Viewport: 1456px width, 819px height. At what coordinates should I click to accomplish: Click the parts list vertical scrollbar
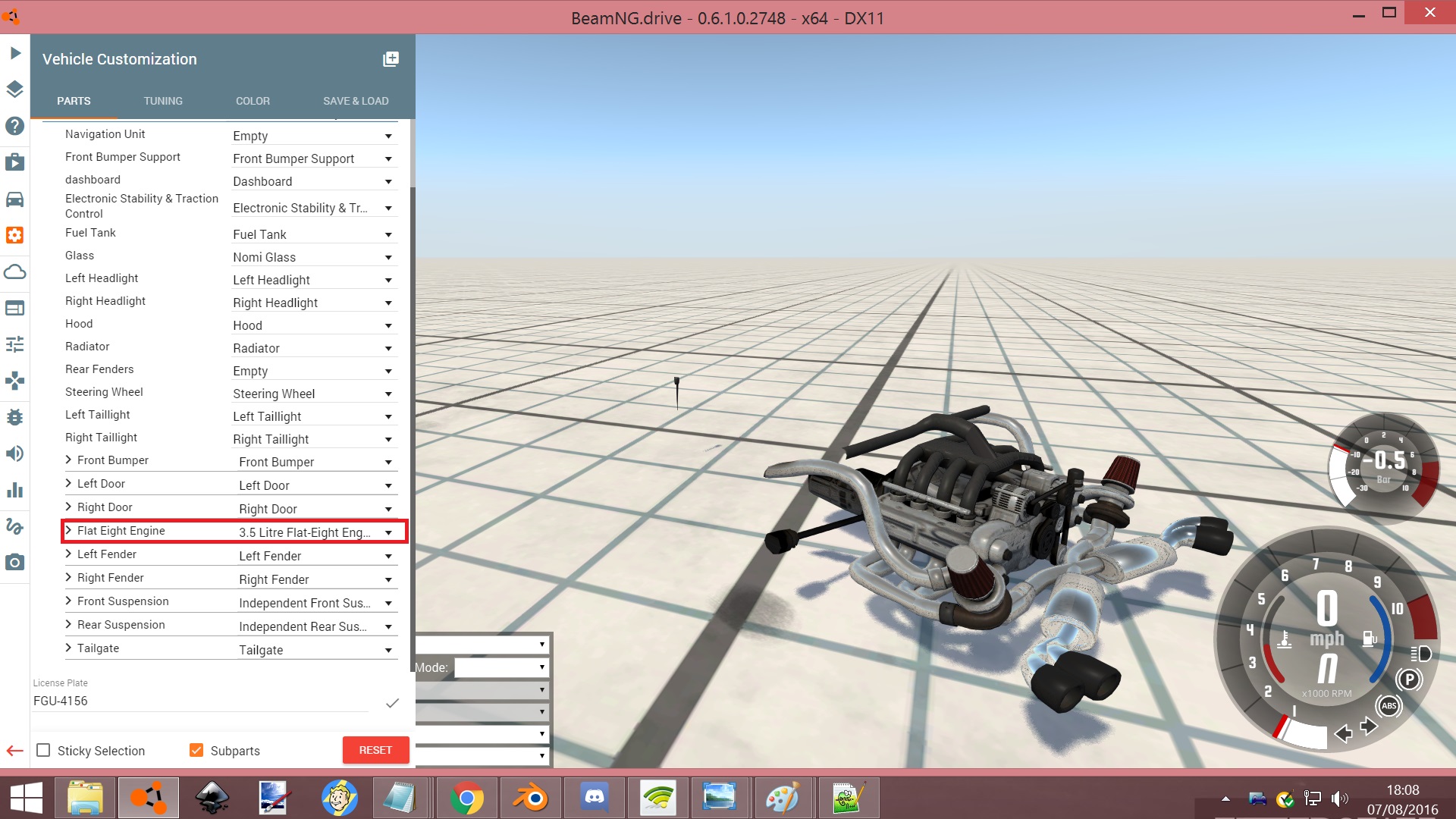pyautogui.click(x=413, y=394)
